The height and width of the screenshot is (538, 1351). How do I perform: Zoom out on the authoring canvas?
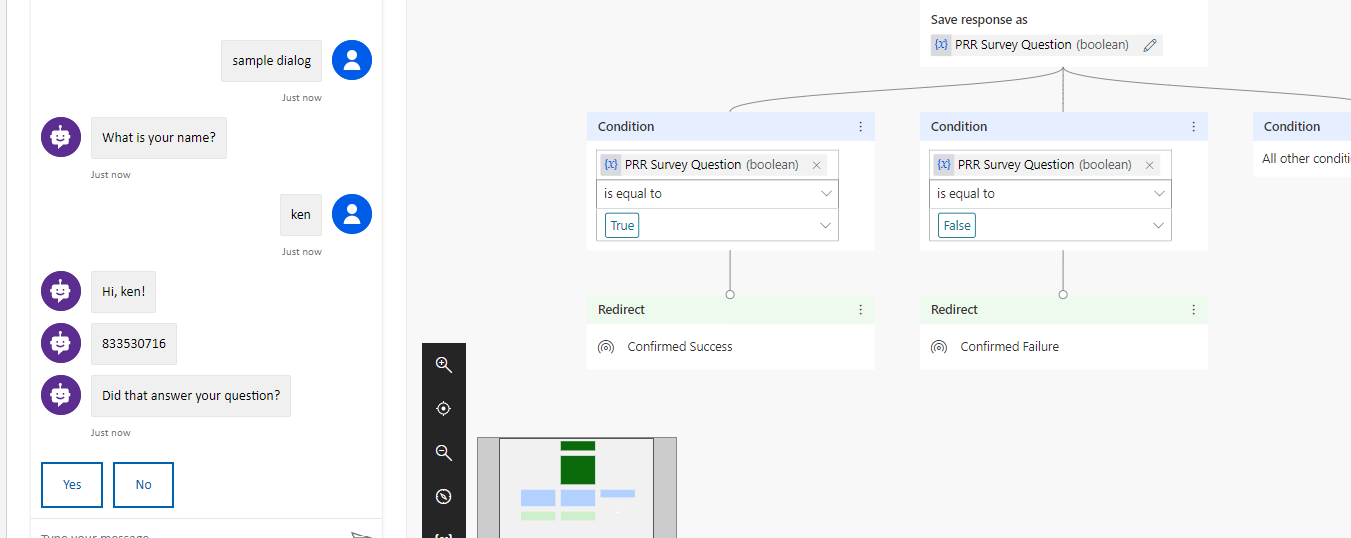[444, 453]
